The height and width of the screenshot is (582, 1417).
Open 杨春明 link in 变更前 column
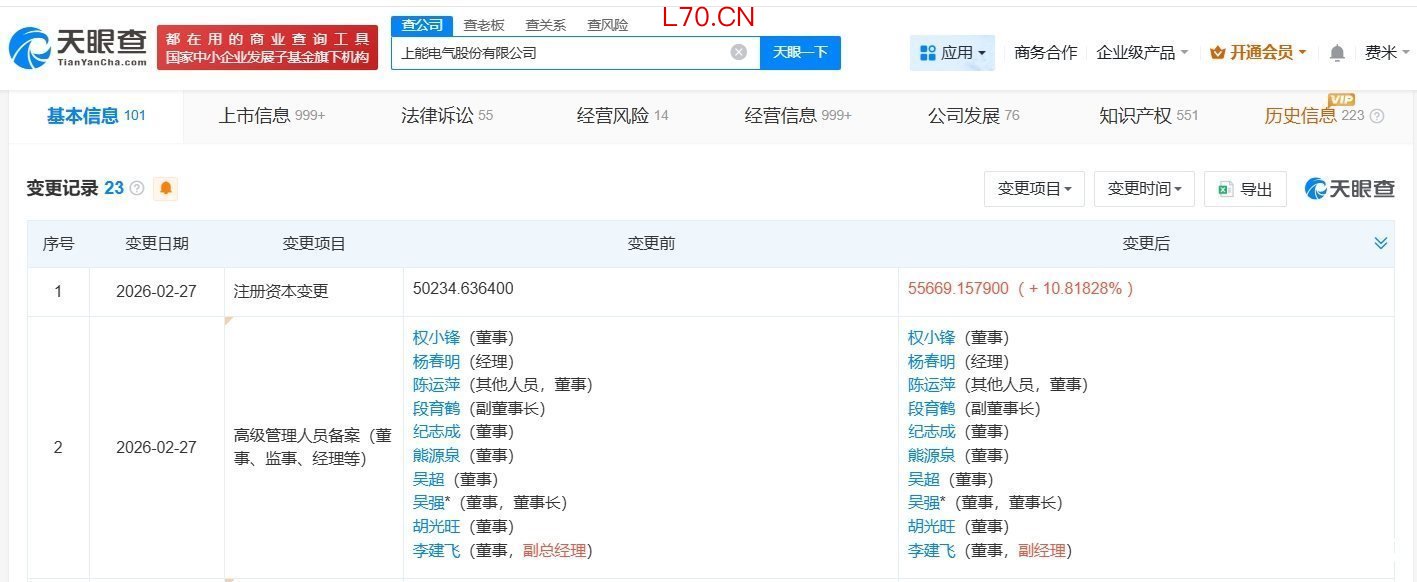click(x=436, y=361)
